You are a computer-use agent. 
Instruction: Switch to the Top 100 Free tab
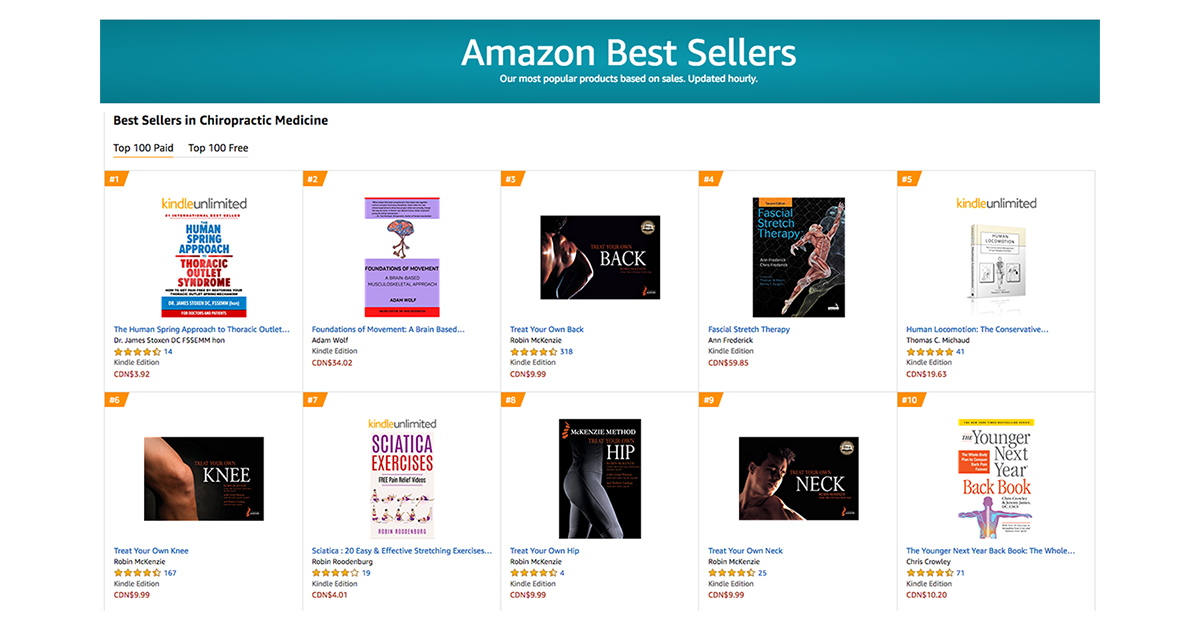pos(218,148)
